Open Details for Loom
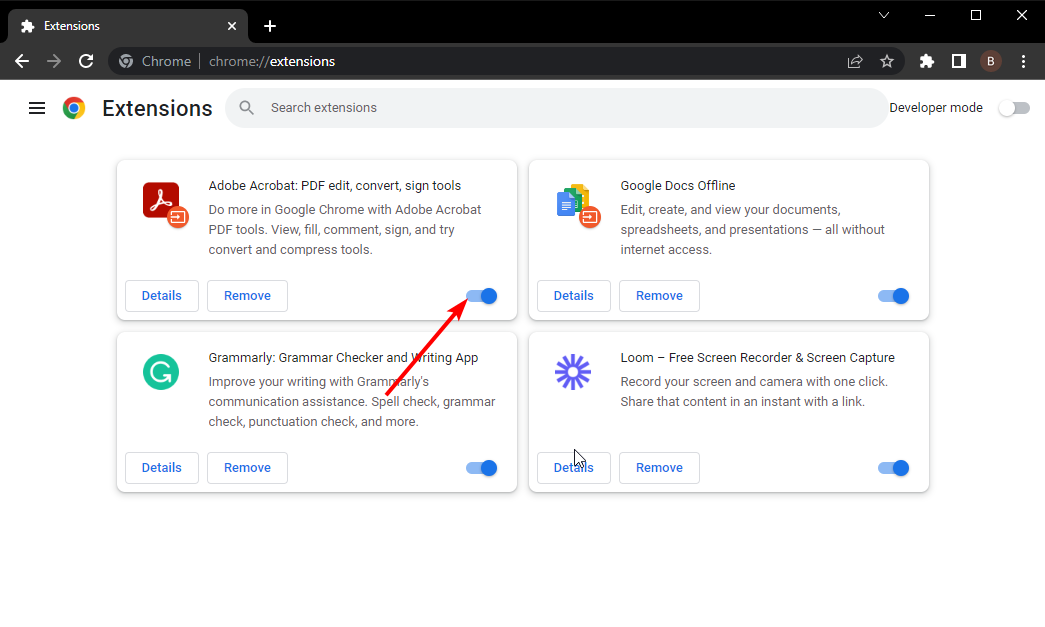1045x627 pixels. pyautogui.click(x=573, y=468)
